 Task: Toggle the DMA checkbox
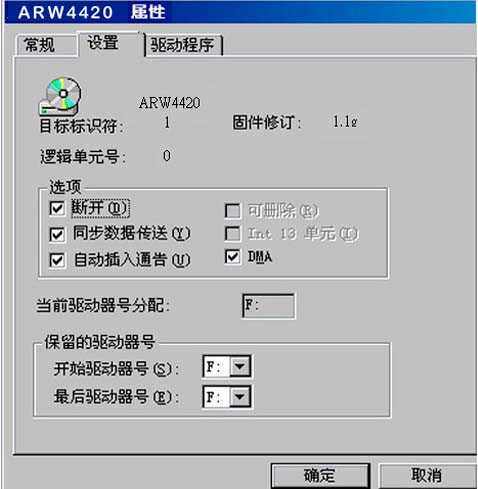(x=233, y=257)
